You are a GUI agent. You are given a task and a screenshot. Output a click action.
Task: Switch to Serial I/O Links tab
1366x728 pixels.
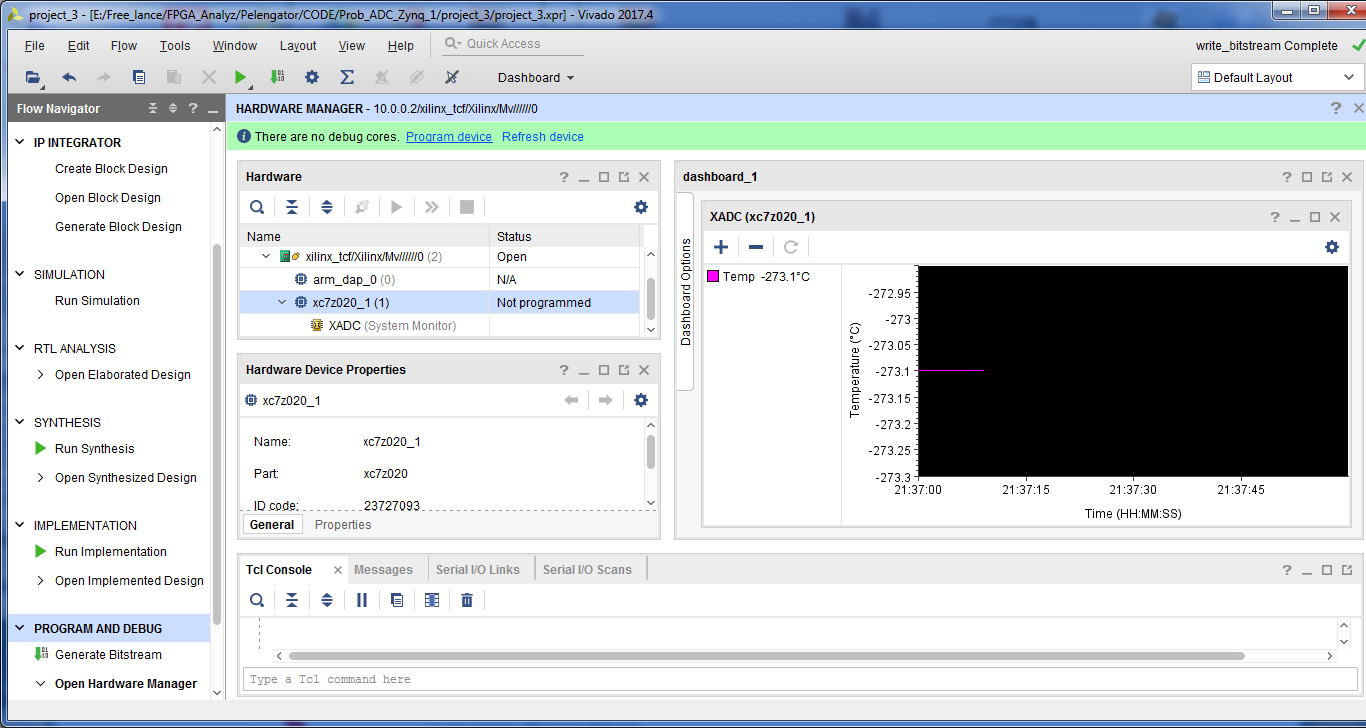(478, 570)
